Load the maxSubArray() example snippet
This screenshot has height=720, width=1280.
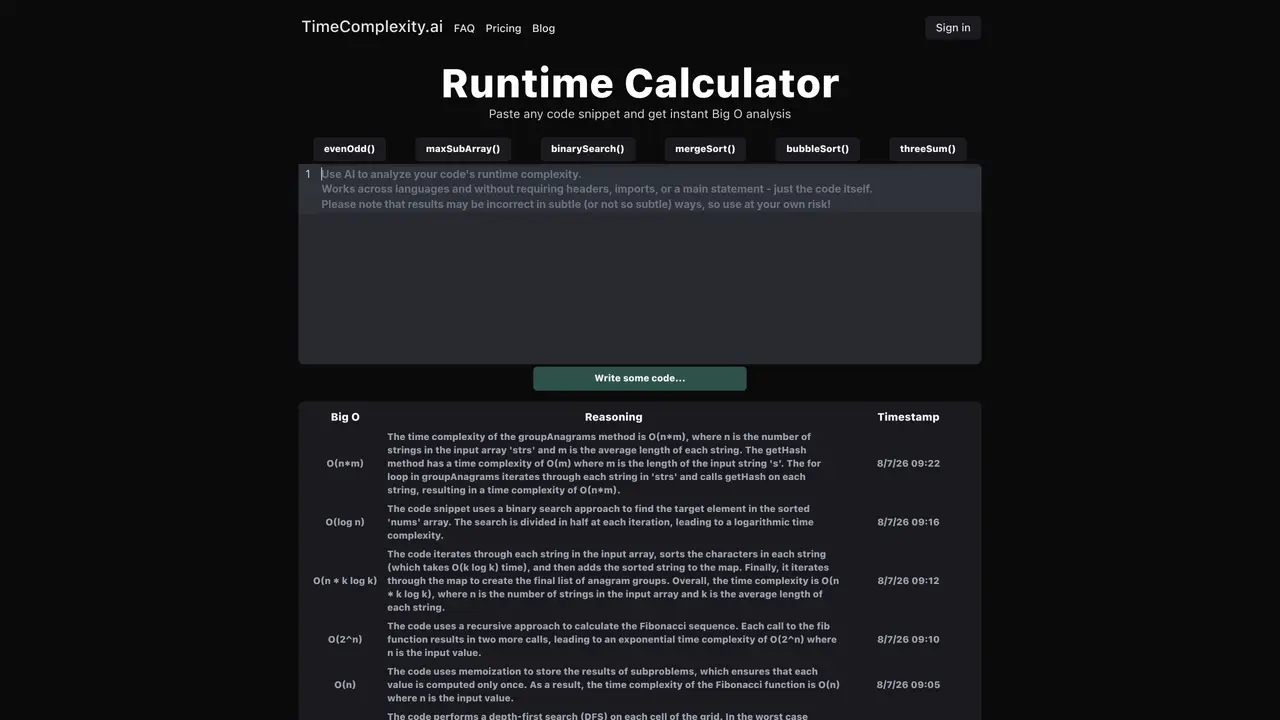[463, 149]
